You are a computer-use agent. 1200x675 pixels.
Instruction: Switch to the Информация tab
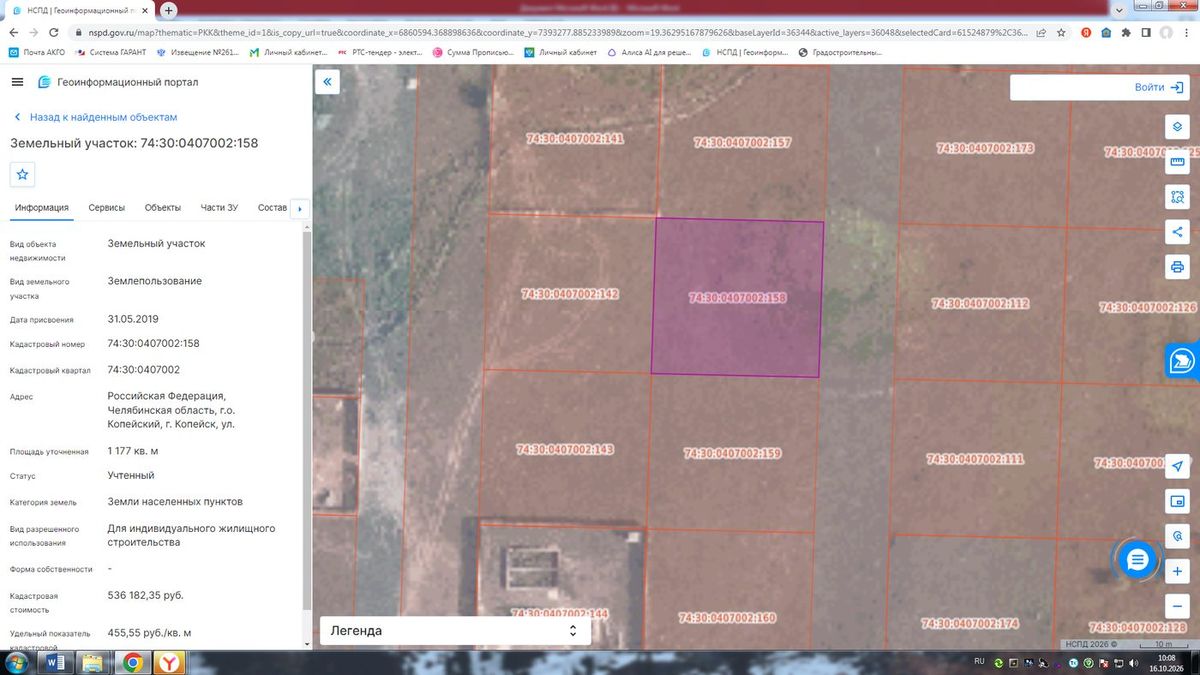(x=41, y=208)
